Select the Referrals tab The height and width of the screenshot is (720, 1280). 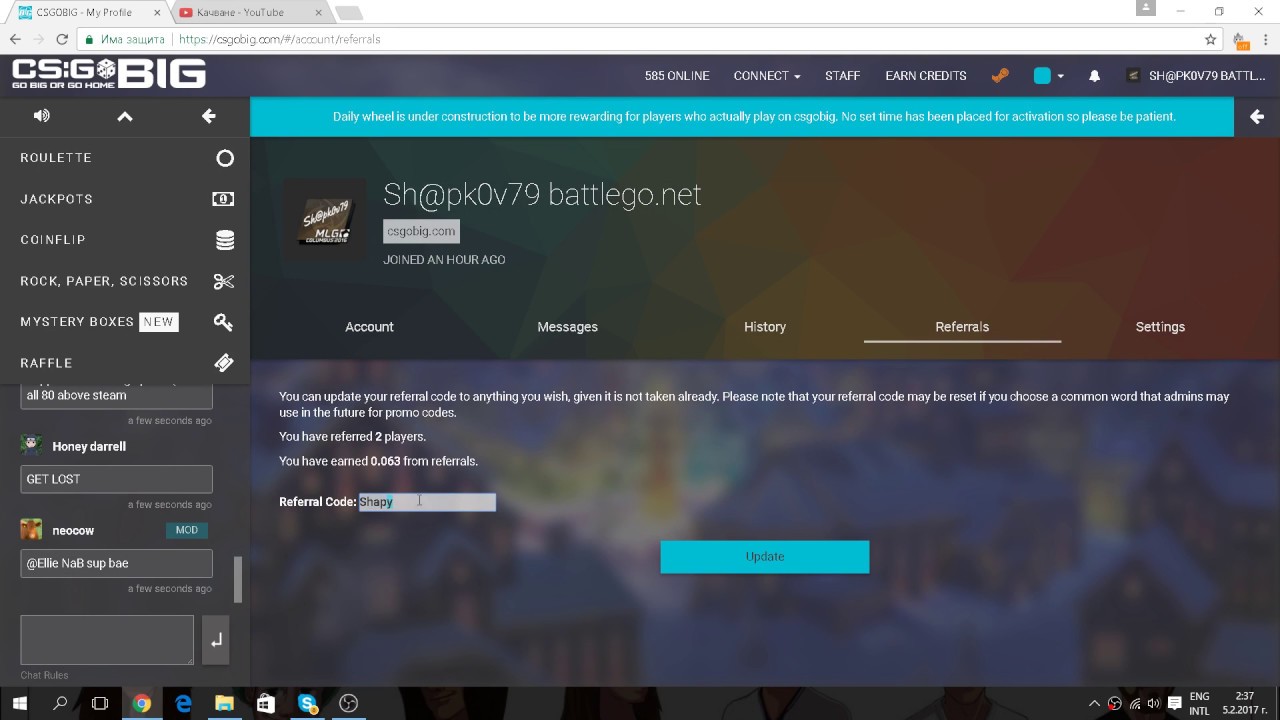[x=962, y=327]
